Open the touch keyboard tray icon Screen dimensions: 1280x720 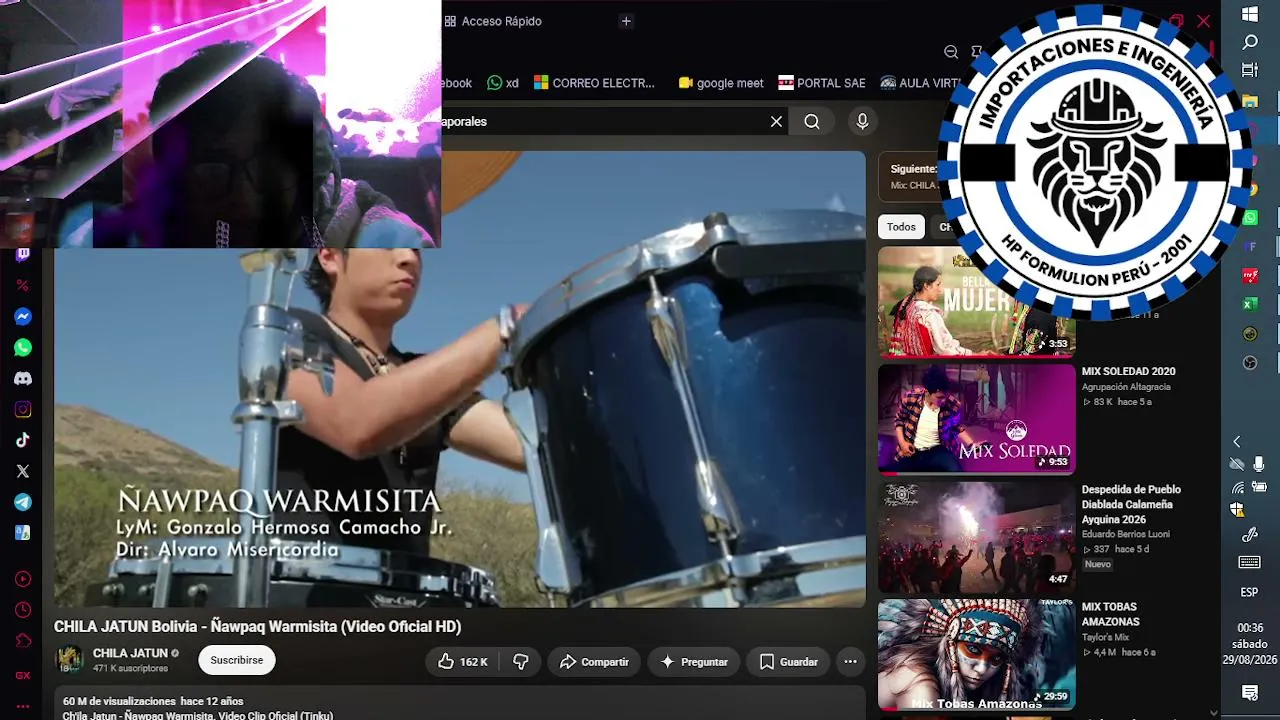click(1250, 562)
